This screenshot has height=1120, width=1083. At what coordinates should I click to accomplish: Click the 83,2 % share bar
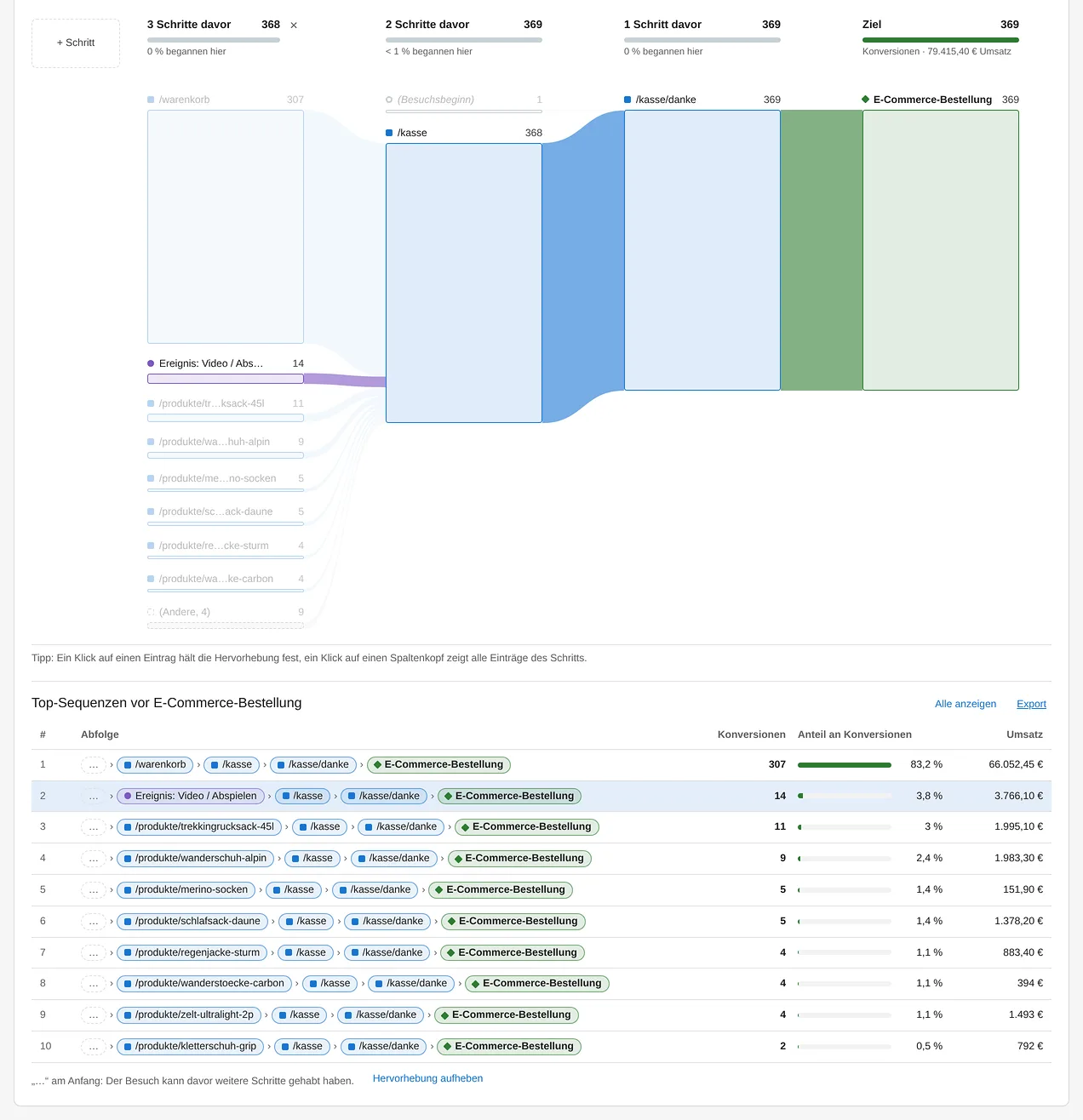845,765
